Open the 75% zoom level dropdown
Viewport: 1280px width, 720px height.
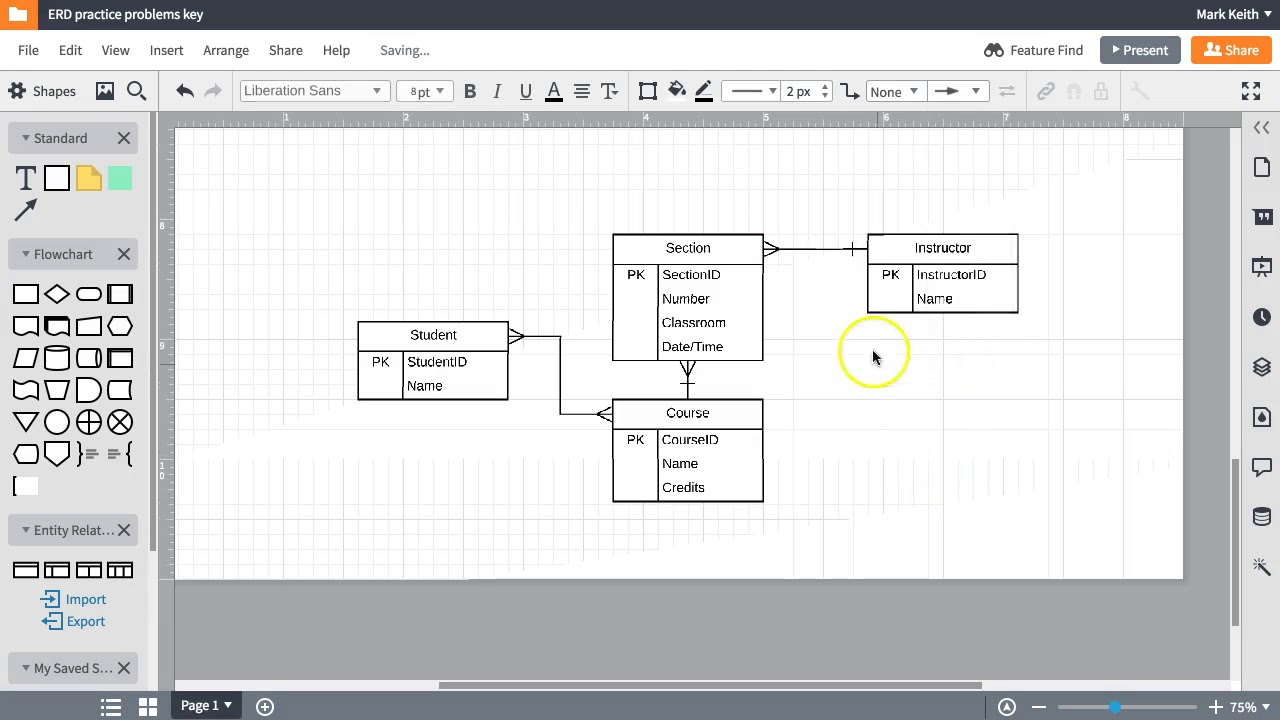pos(1250,707)
